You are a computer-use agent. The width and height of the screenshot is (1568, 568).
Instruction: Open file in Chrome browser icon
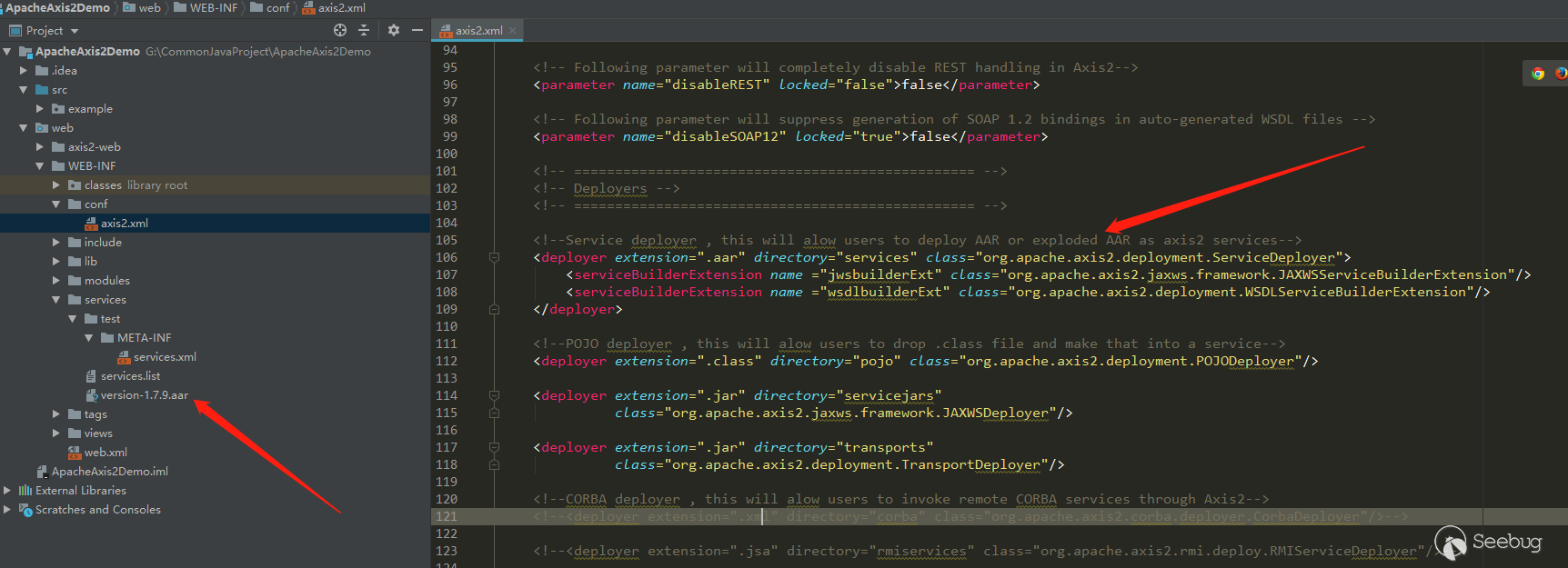(x=1538, y=74)
